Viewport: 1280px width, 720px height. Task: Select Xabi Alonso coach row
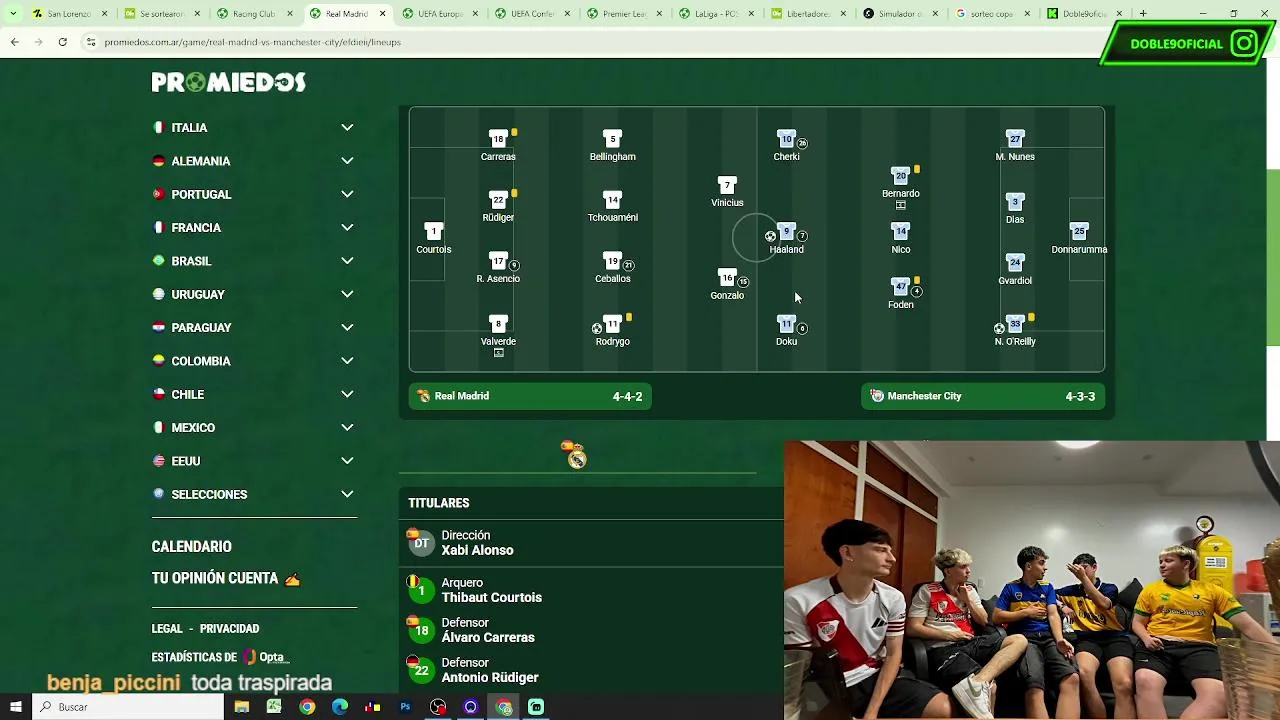tap(591, 543)
